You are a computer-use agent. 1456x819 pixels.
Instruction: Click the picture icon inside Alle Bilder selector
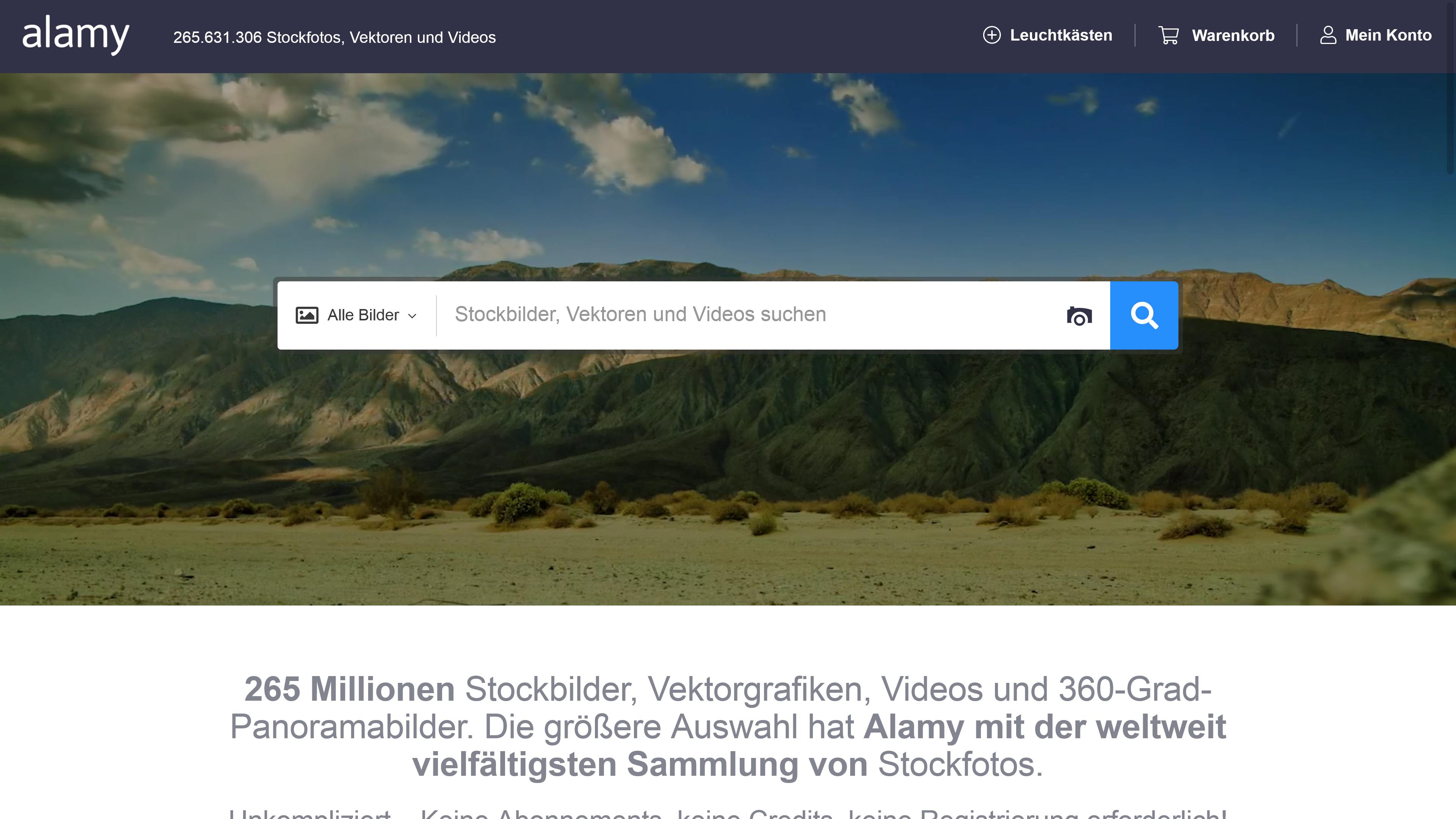[308, 315]
